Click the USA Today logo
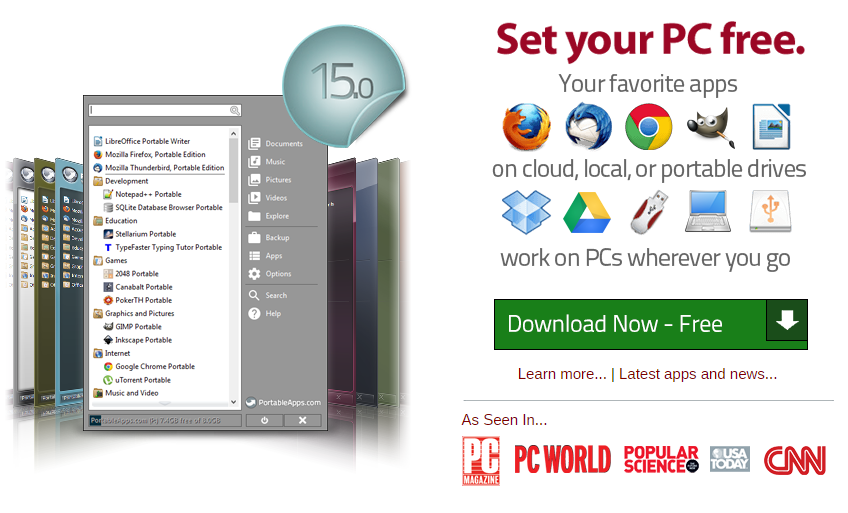 [x=730, y=459]
